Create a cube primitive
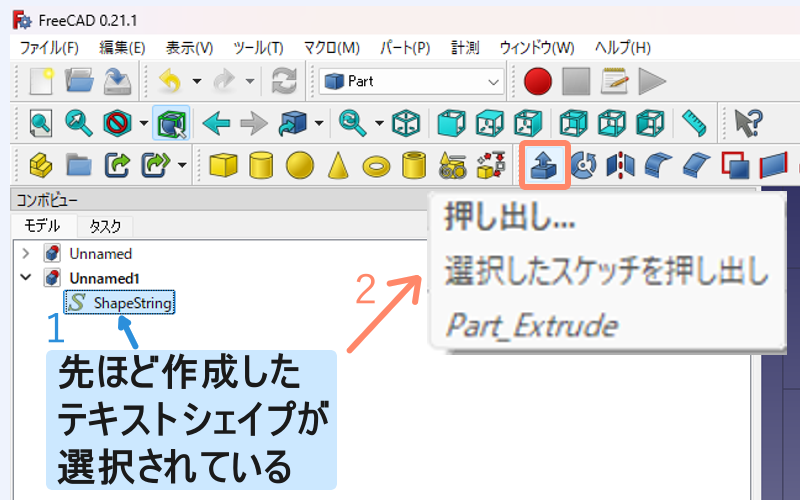This screenshot has height=500, width=800. [223, 165]
